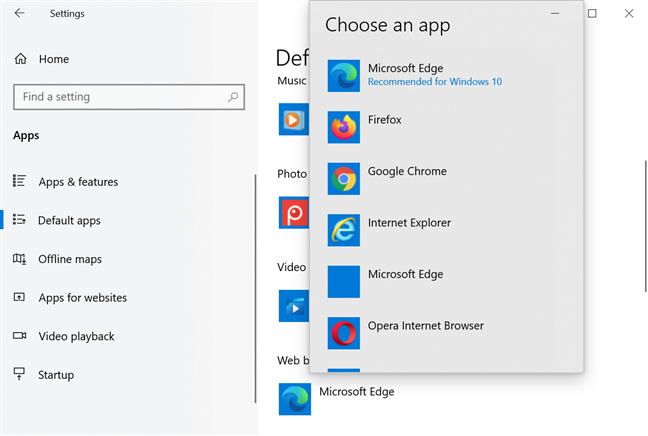Screen dimensions: 648x436
Task: Go to Apps for websites
Action: [82, 298]
